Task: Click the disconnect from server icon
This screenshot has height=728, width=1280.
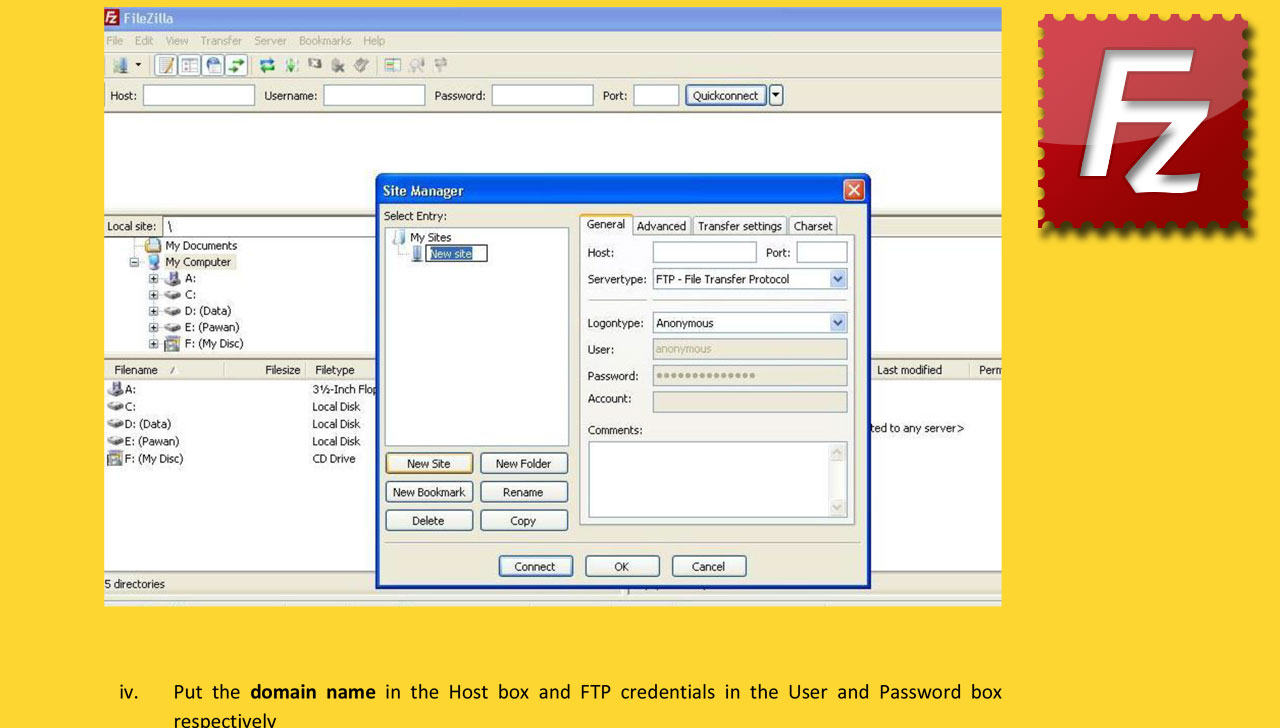Action: pos(338,66)
